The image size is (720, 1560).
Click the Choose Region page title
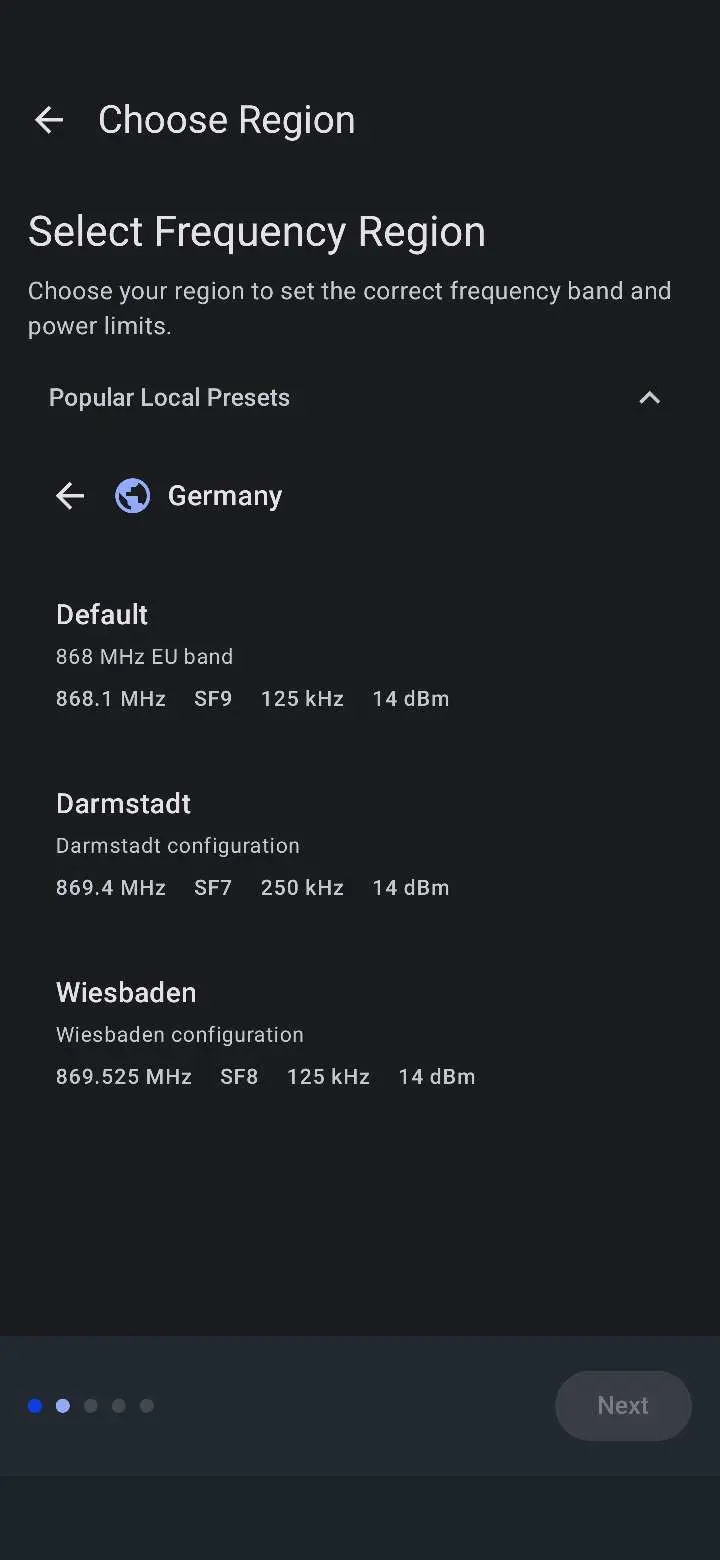point(226,120)
